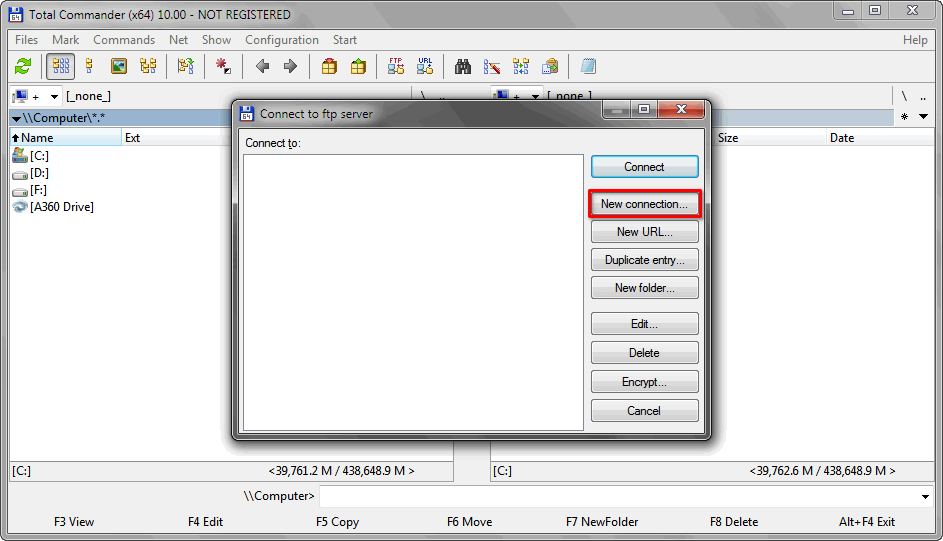The height and width of the screenshot is (541, 943).
Task: Click the Edit... button
Action: [x=645, y=323]
